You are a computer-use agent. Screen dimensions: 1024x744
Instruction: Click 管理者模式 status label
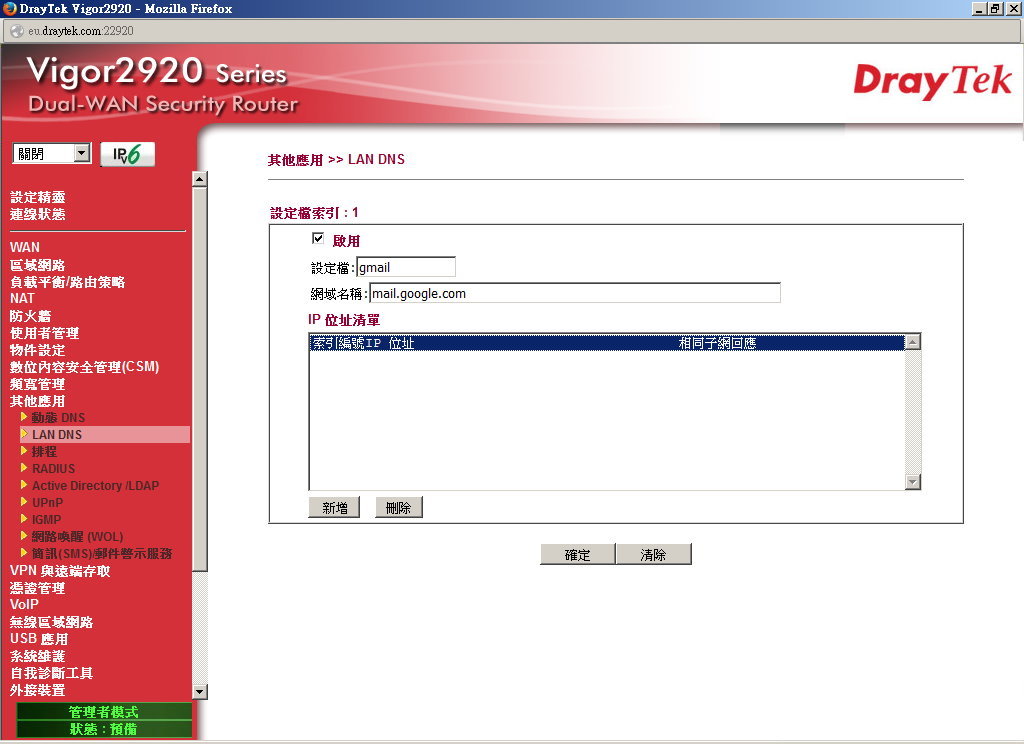point(104,711)
